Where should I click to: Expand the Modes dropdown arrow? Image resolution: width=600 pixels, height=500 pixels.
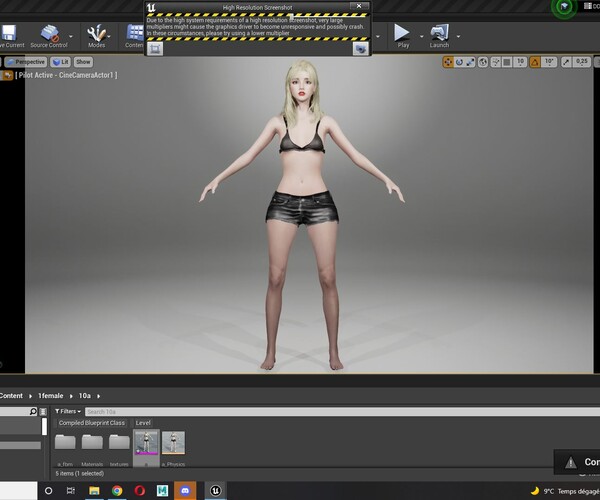tap(109, 36)
